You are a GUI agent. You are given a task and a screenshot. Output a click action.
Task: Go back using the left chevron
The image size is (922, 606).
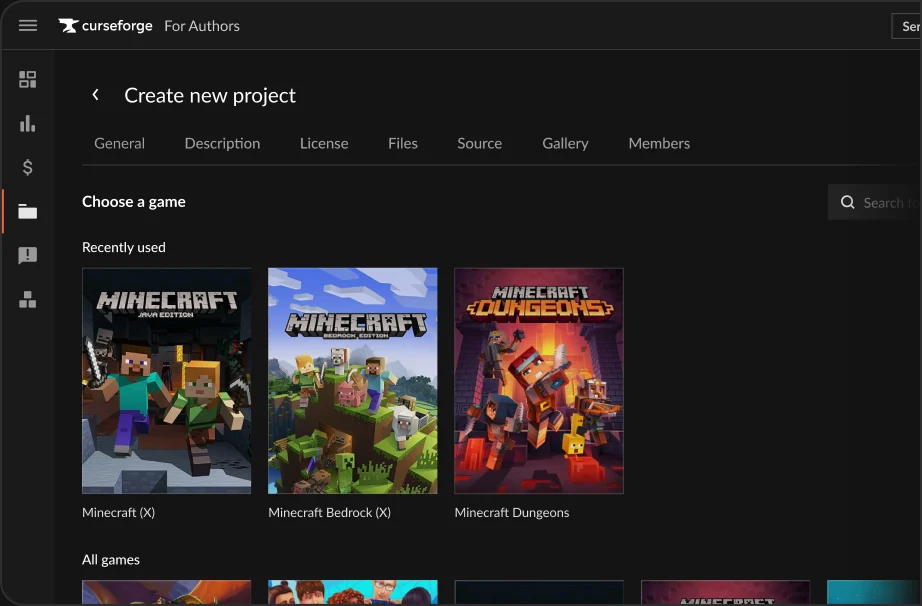pos(95,95)
